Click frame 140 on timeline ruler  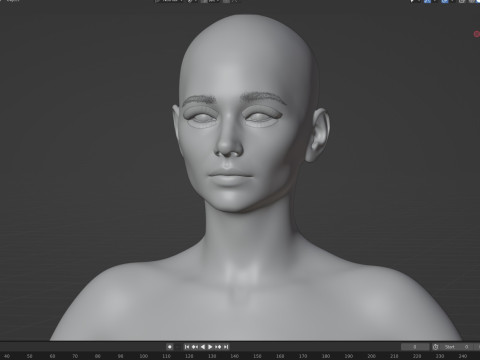click(x=235, y=356)
